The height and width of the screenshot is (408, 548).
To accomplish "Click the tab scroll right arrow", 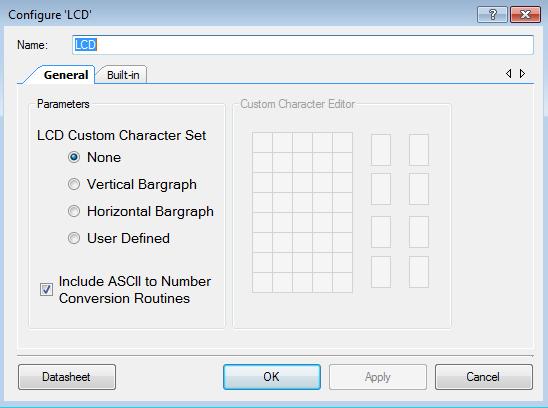I will (x=522, y=73).
